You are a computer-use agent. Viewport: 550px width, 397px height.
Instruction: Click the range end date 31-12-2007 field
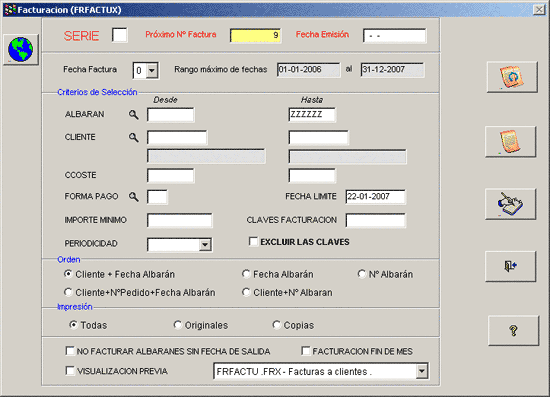pyautogui.click(x=393, y=70)
